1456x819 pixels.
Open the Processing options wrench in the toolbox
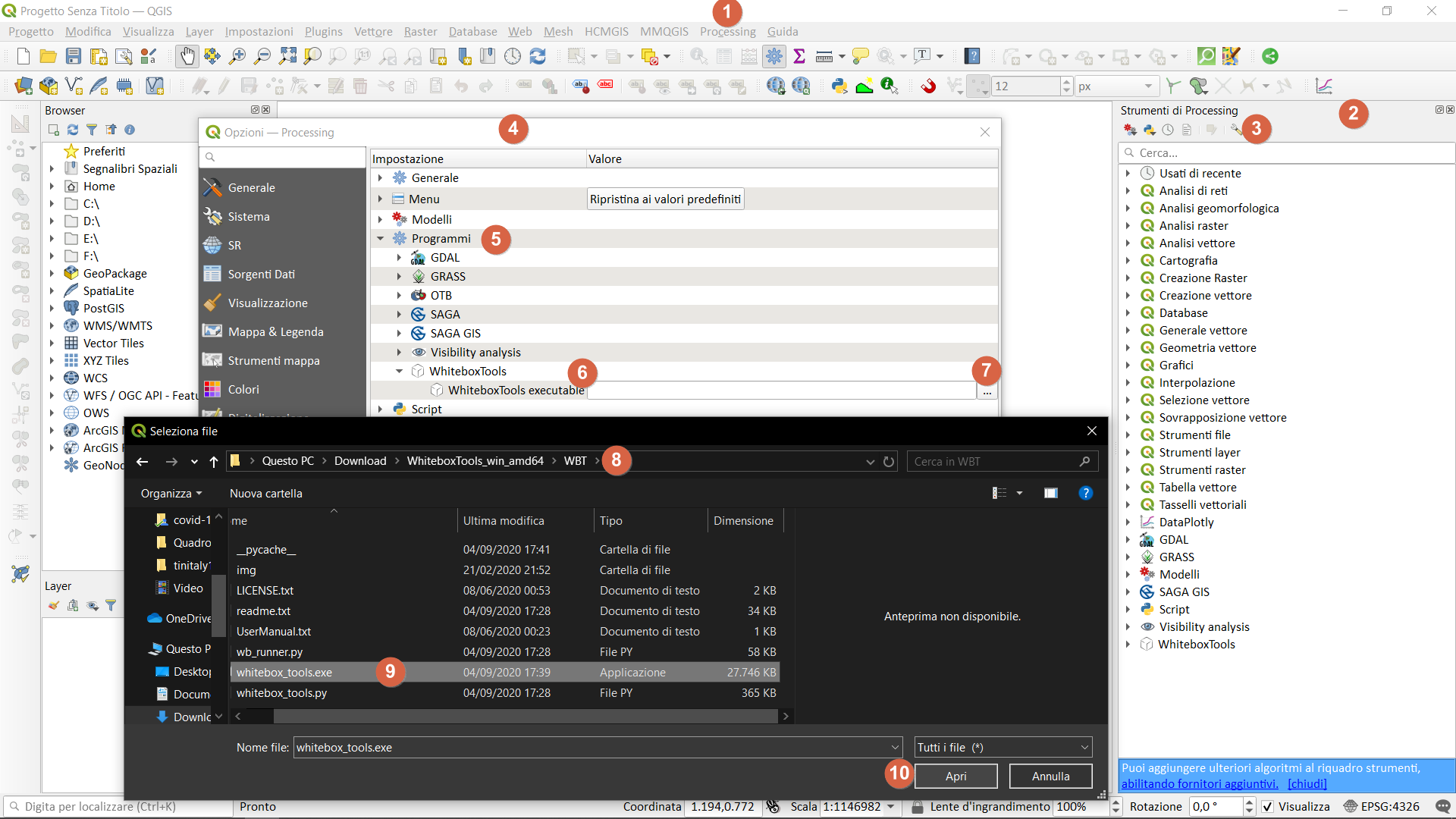tap(1235, 129)
